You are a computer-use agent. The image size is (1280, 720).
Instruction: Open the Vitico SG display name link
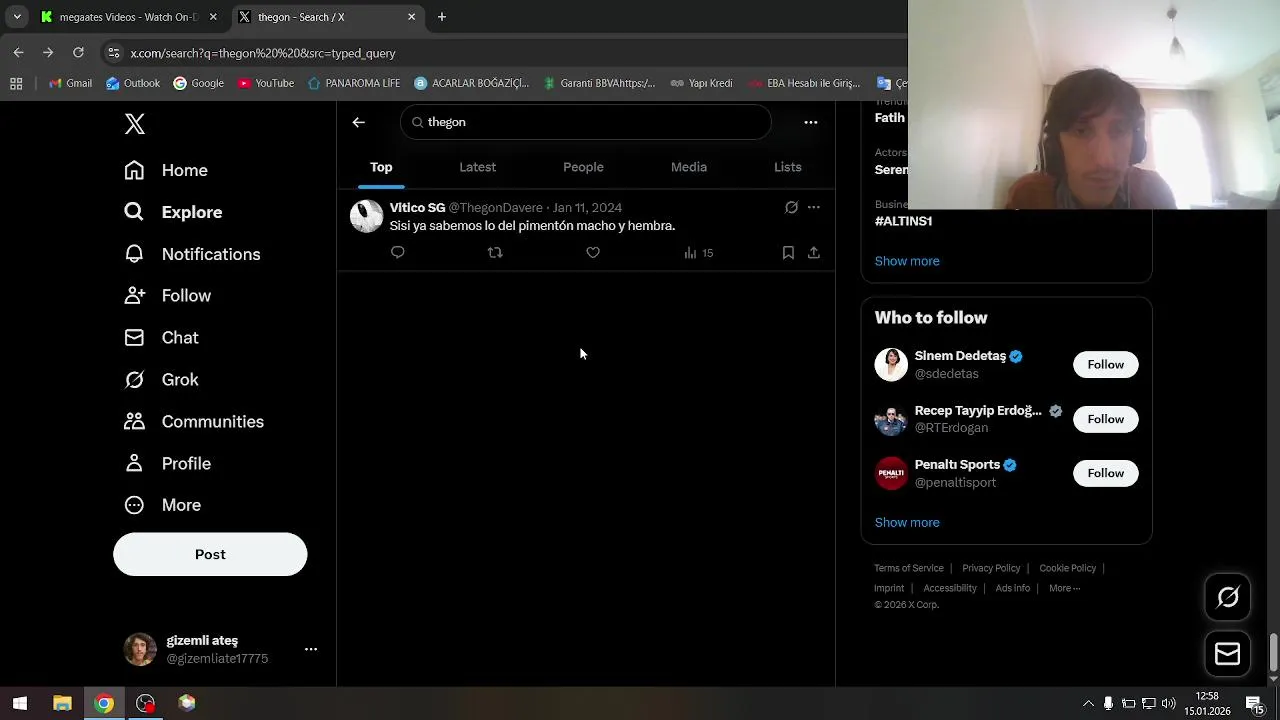(417, 208)
